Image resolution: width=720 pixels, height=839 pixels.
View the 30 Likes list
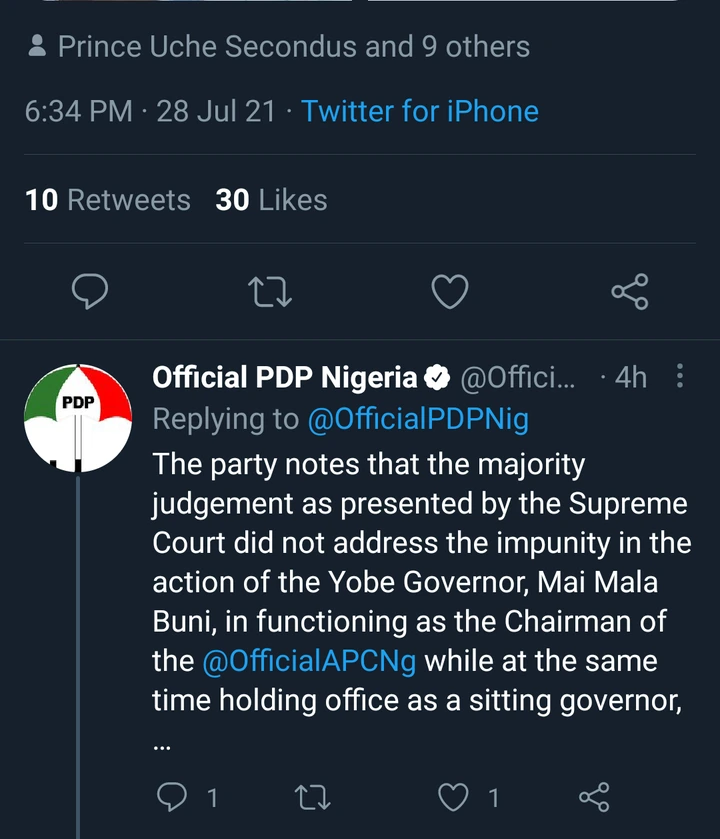point(271,200)
